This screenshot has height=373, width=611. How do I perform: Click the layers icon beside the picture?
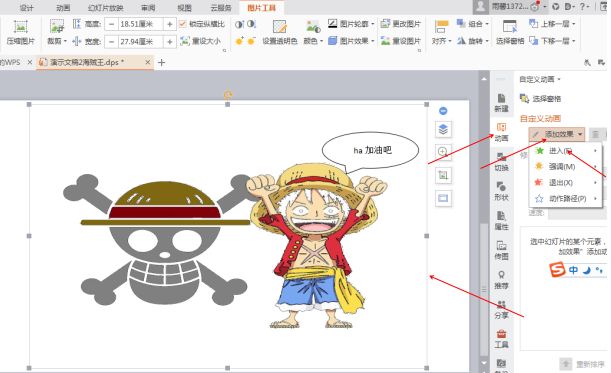click(443, 129)
